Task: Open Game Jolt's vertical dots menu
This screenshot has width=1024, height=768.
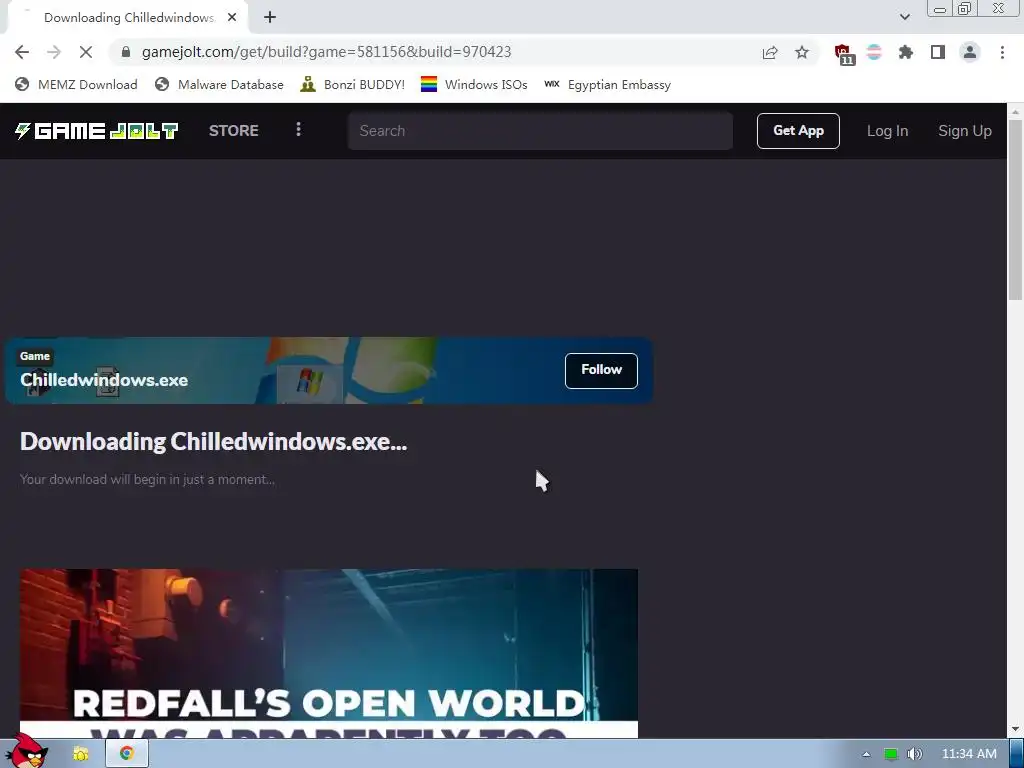Action: [x=298, y=130]
